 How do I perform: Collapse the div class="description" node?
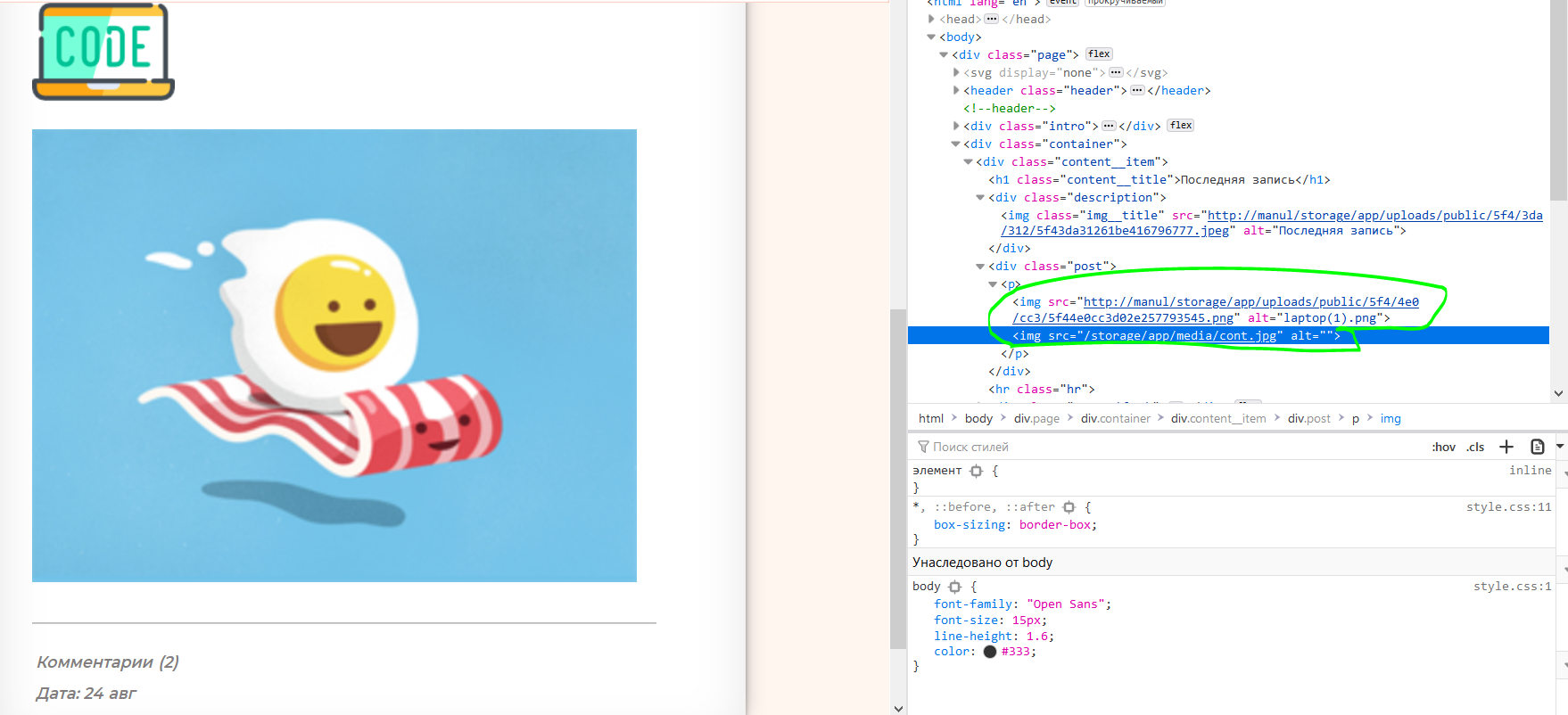tap(980, 197)
